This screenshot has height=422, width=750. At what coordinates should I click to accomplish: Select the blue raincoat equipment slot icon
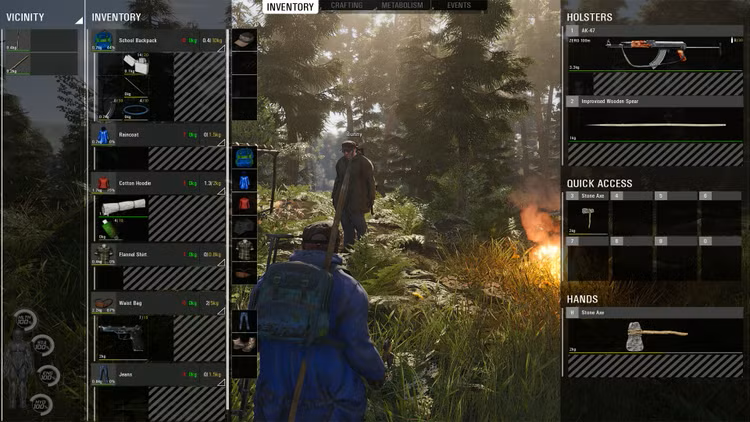[245, 181]
